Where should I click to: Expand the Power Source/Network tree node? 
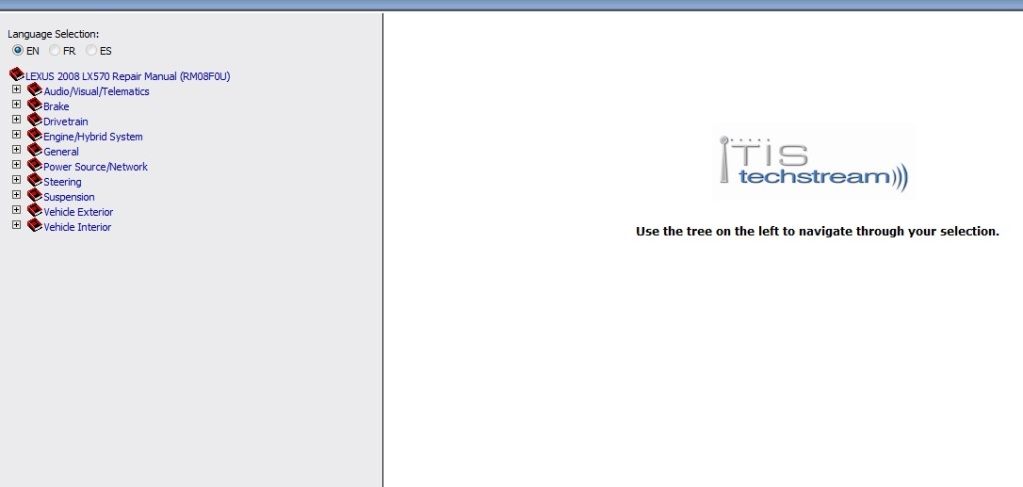point(16,165)
